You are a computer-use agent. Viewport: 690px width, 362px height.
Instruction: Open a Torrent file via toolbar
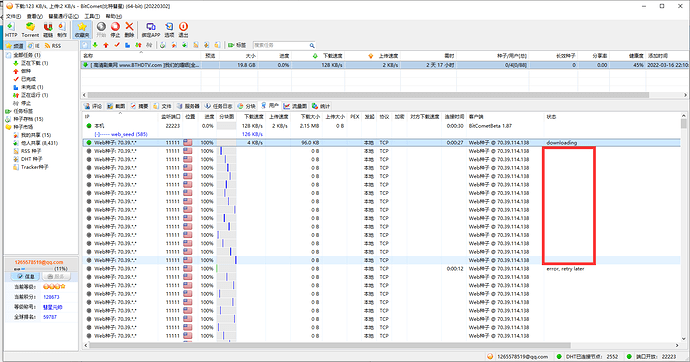click(x=30, y=29)
